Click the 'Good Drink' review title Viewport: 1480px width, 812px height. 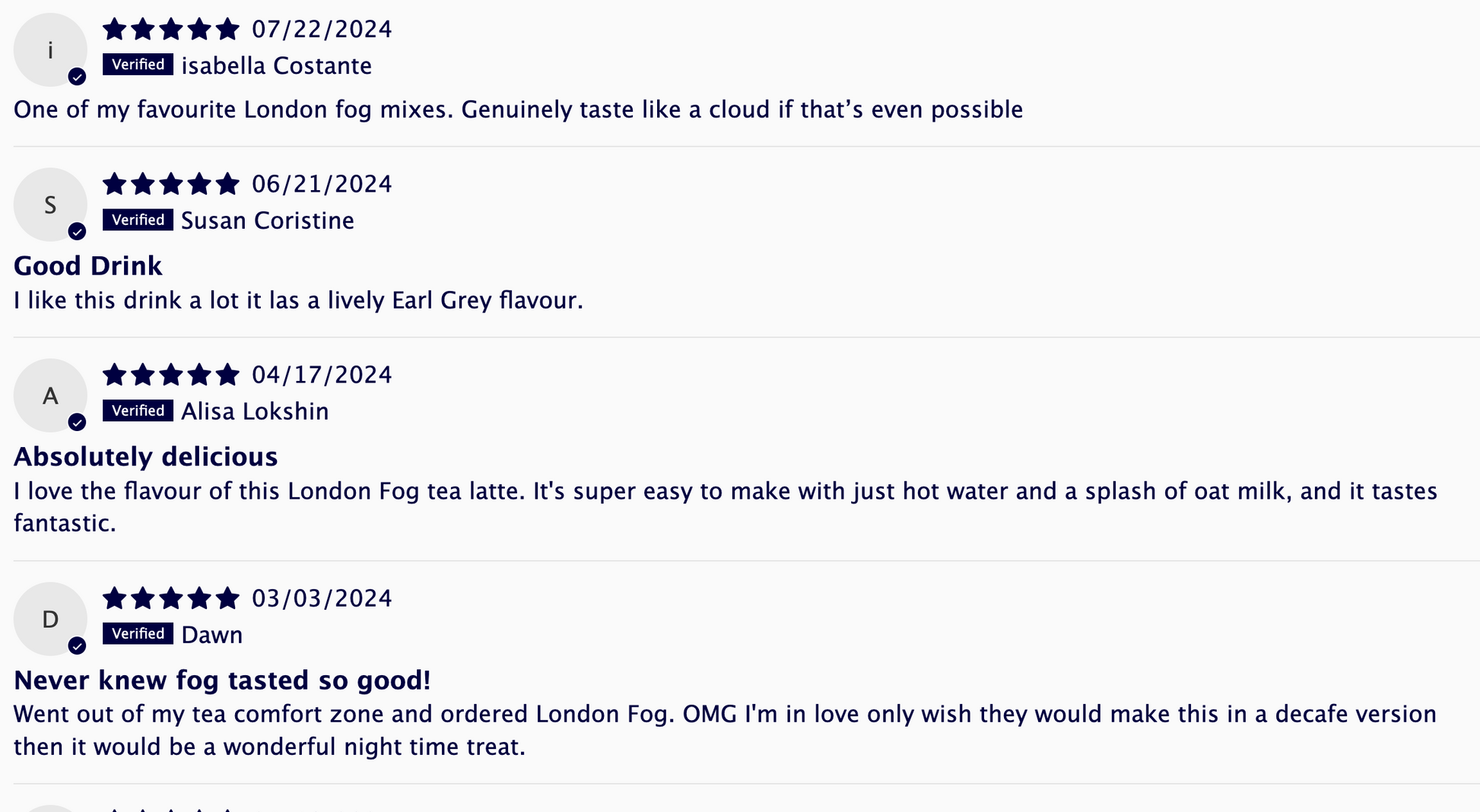pos(88,265)
